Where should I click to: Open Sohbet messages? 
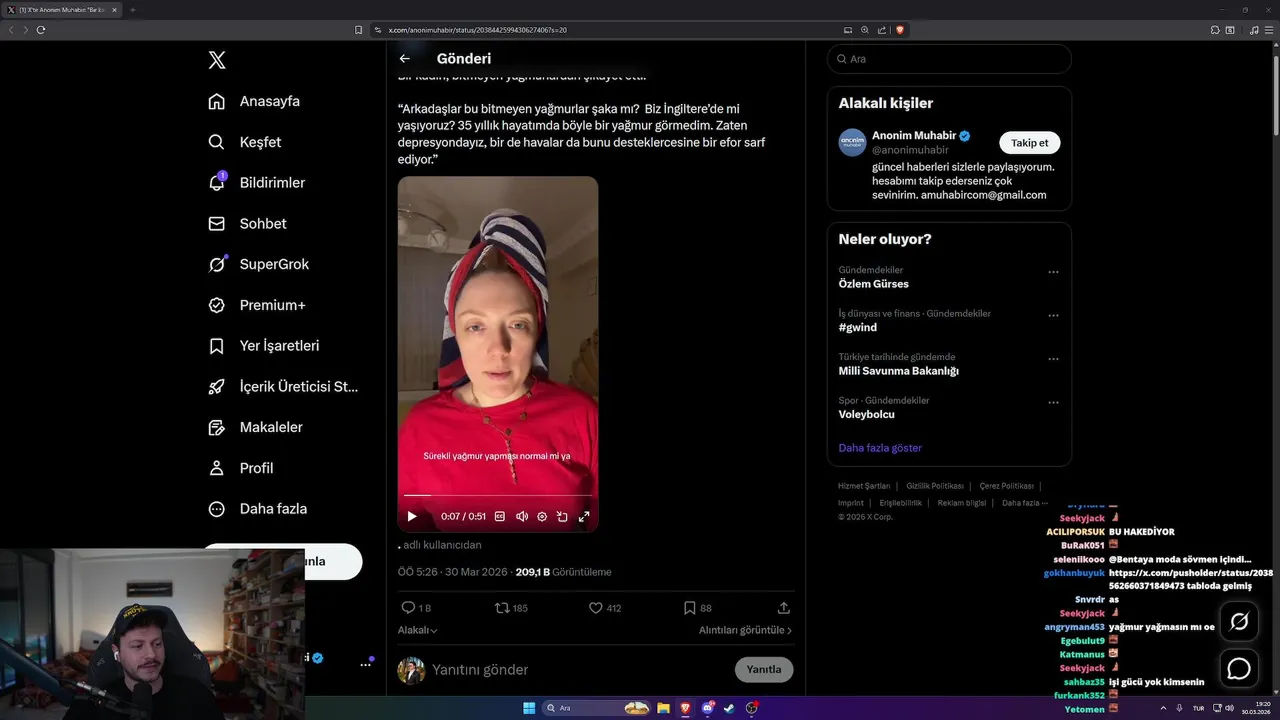(247, 224)
